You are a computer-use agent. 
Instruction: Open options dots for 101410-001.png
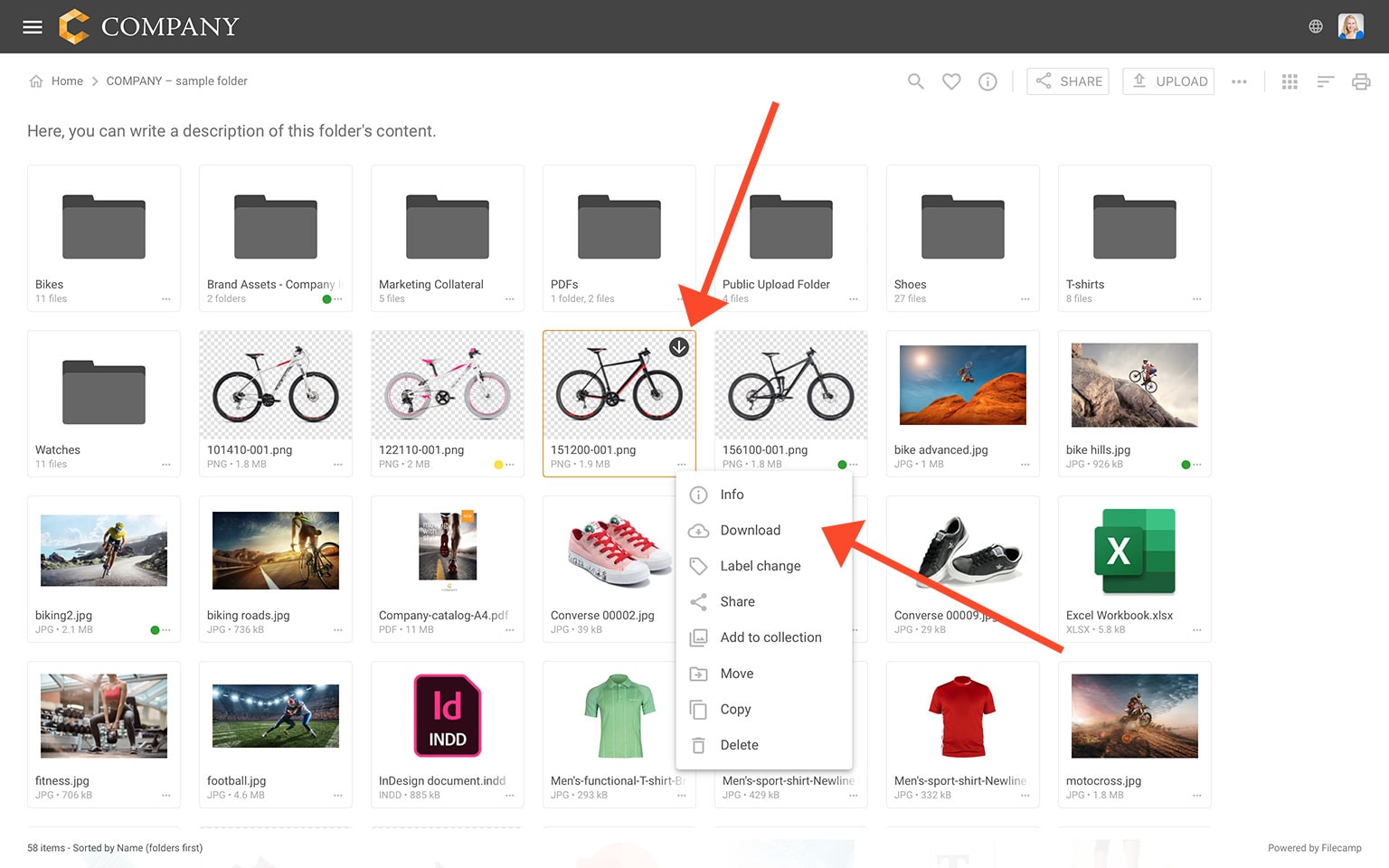pyautogui.click(x=338, y=465)
